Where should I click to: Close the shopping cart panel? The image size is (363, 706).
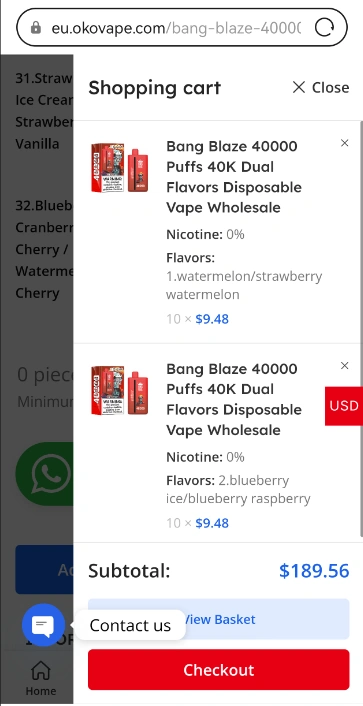(x=320, y=87)
